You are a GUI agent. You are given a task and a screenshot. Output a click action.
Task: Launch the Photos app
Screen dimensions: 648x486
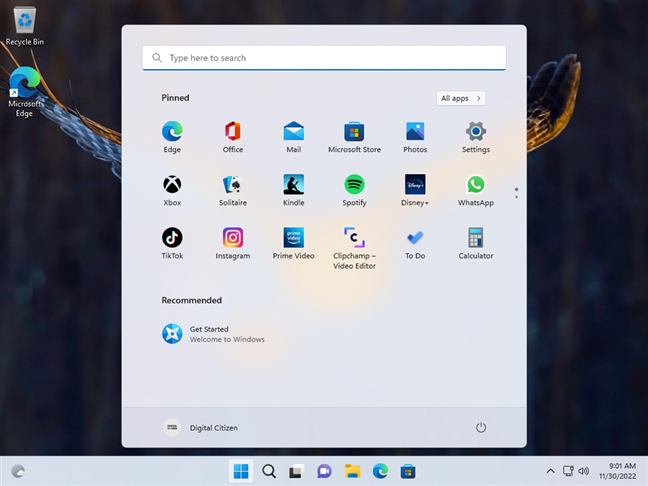[415, 137]
